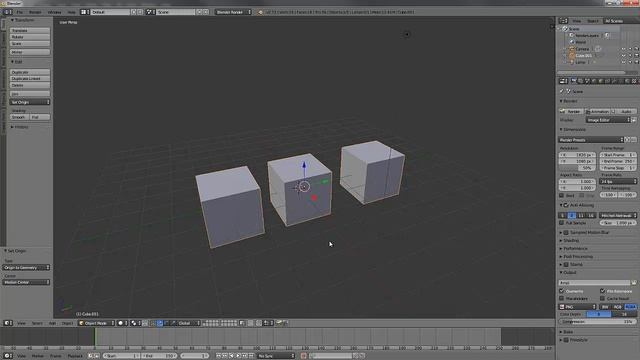640x360 pixels.
Task: Open the Window menu
Action: [54, 12]
